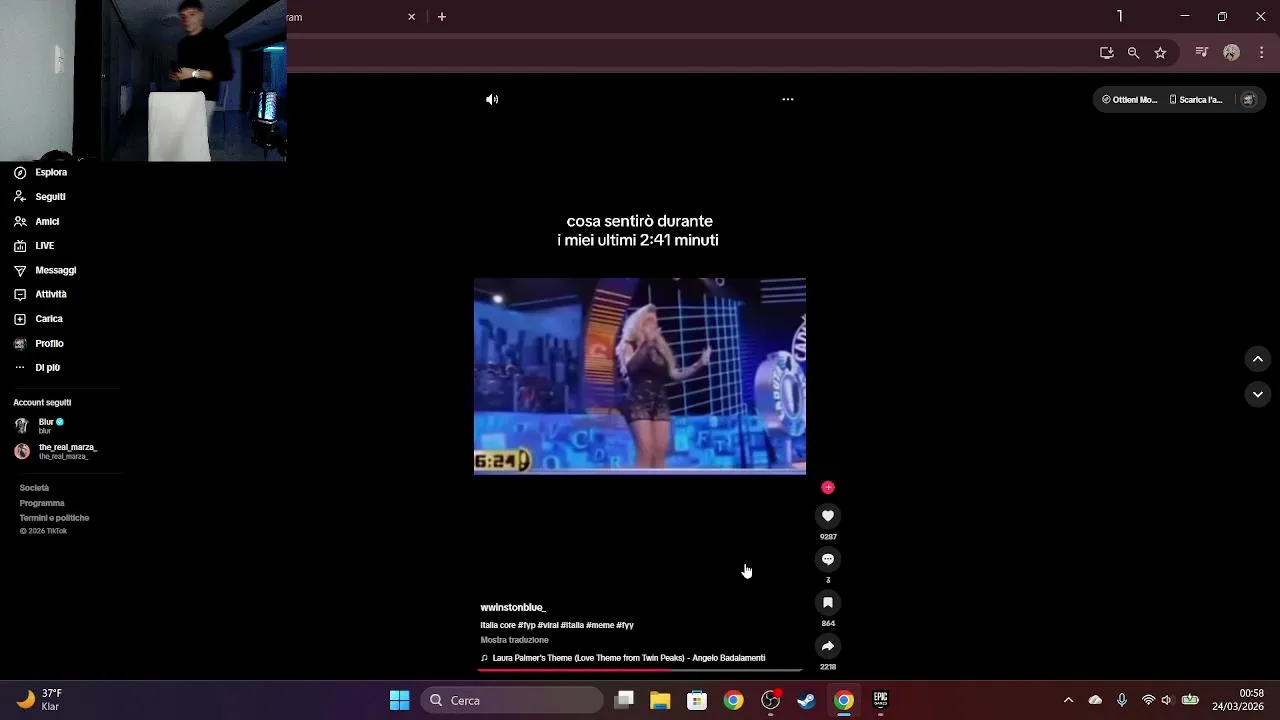Go to previous video with the up chevron

(x=1258, y=359)
